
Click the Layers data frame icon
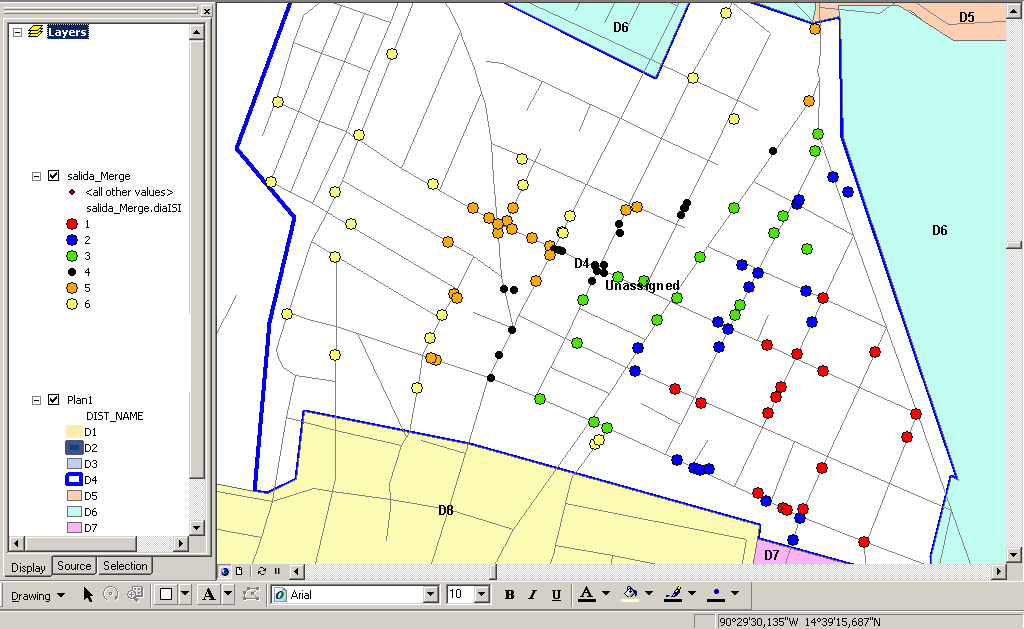[x=35, y=31]
